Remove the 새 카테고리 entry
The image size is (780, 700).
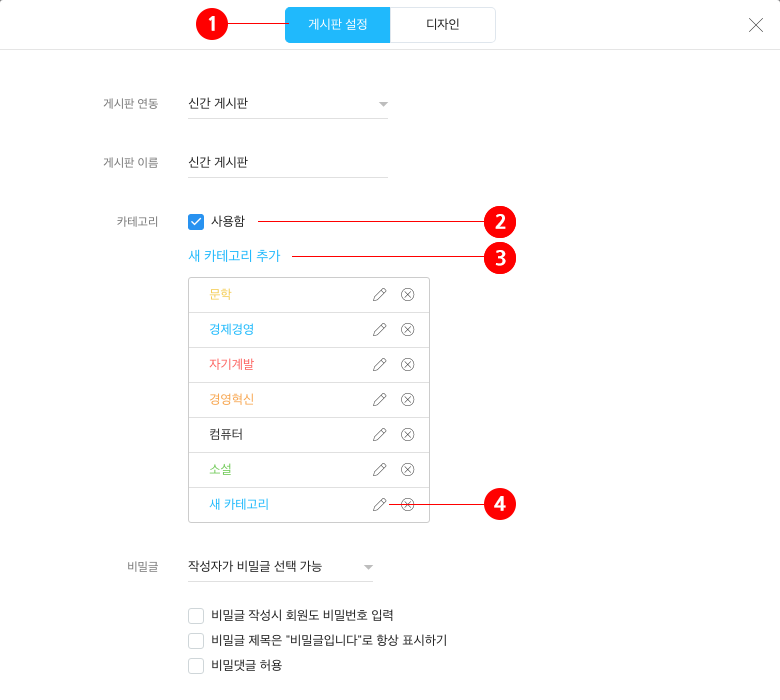[407, 504]
